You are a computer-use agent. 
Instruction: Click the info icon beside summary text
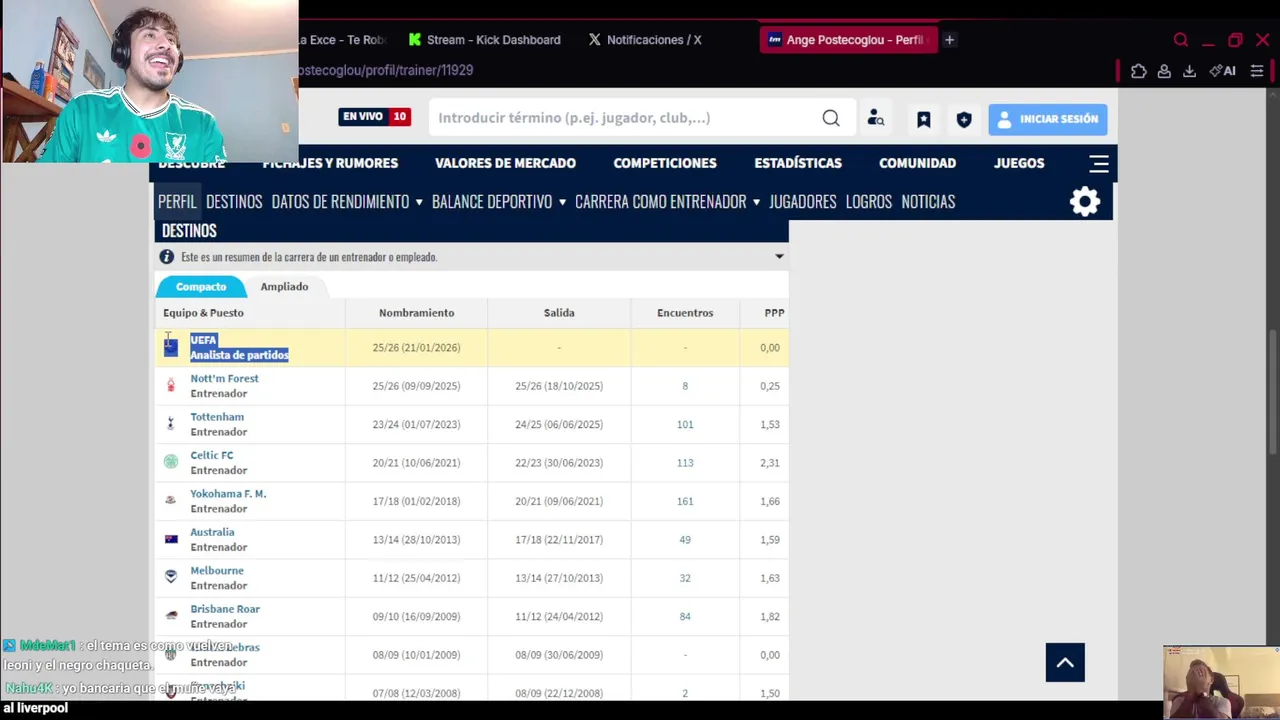pyautogui.click(x=167, y=257)
